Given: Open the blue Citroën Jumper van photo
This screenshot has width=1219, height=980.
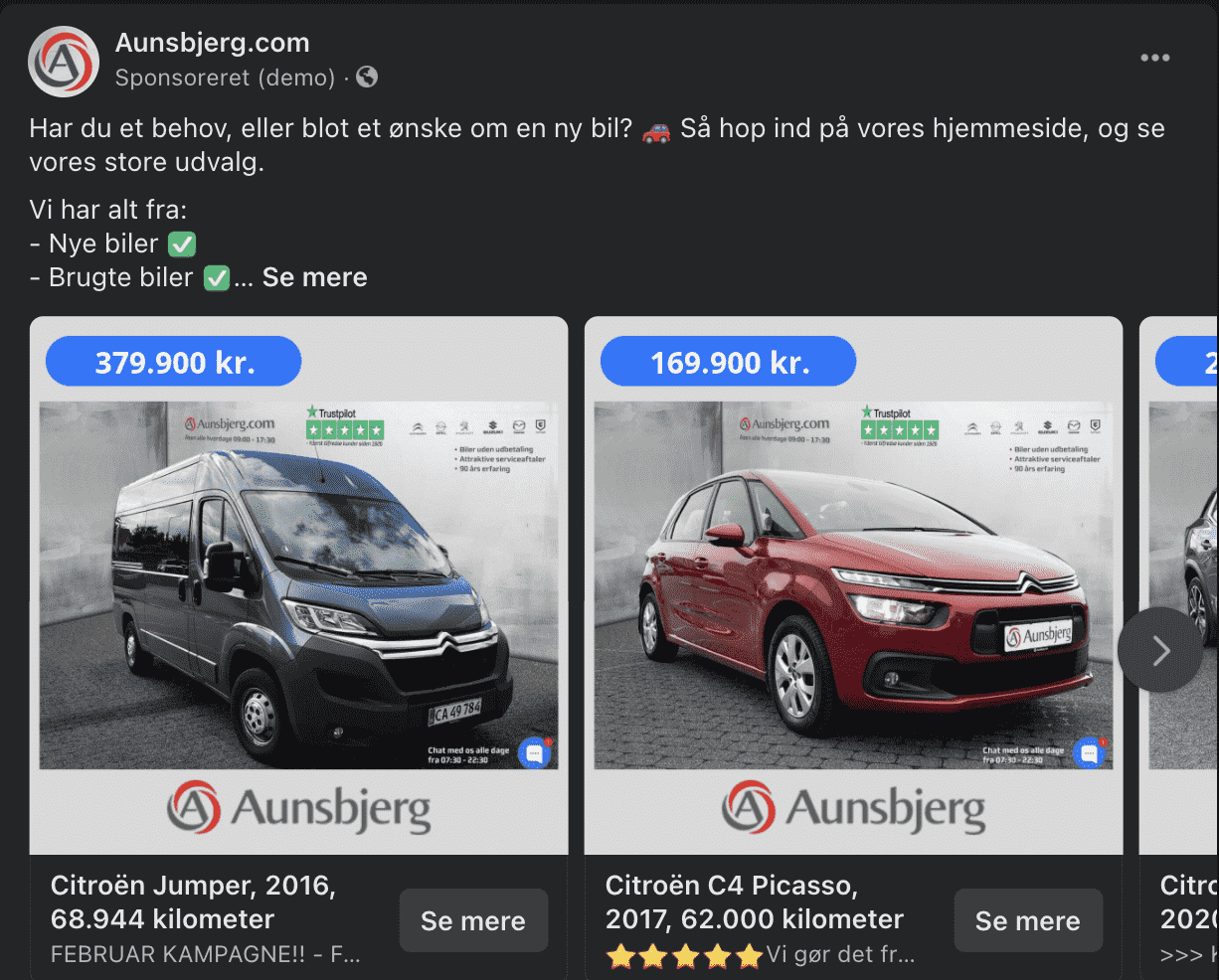Looking at the screenshot, I should pos(298,585).
